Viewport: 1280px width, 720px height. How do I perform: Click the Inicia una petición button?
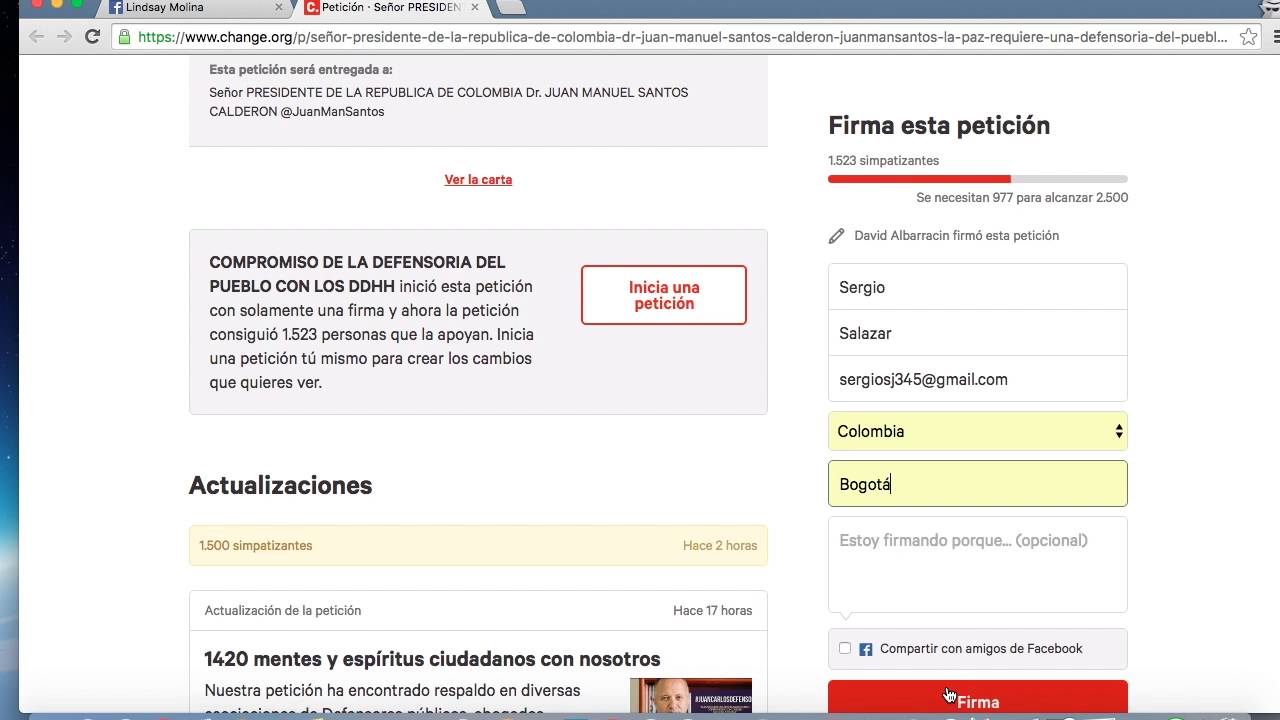tap(664, 295)
